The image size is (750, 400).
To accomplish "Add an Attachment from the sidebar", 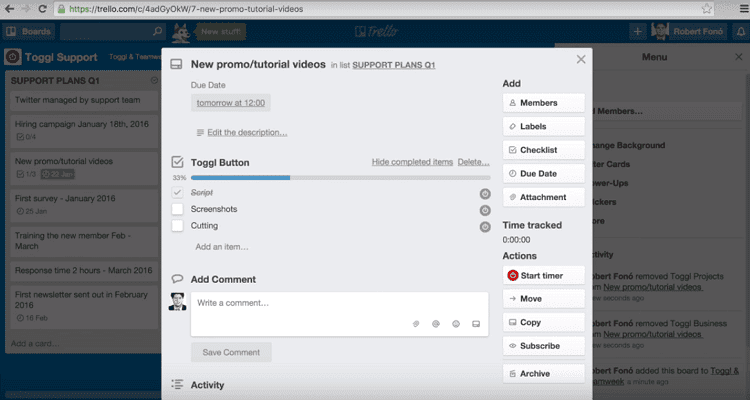I will [x=543, y=197].
